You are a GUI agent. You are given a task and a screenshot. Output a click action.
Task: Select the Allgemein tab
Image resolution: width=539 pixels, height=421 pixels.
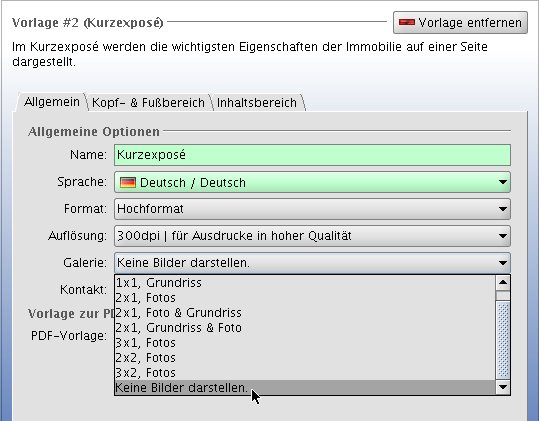[x=52, y=102]
